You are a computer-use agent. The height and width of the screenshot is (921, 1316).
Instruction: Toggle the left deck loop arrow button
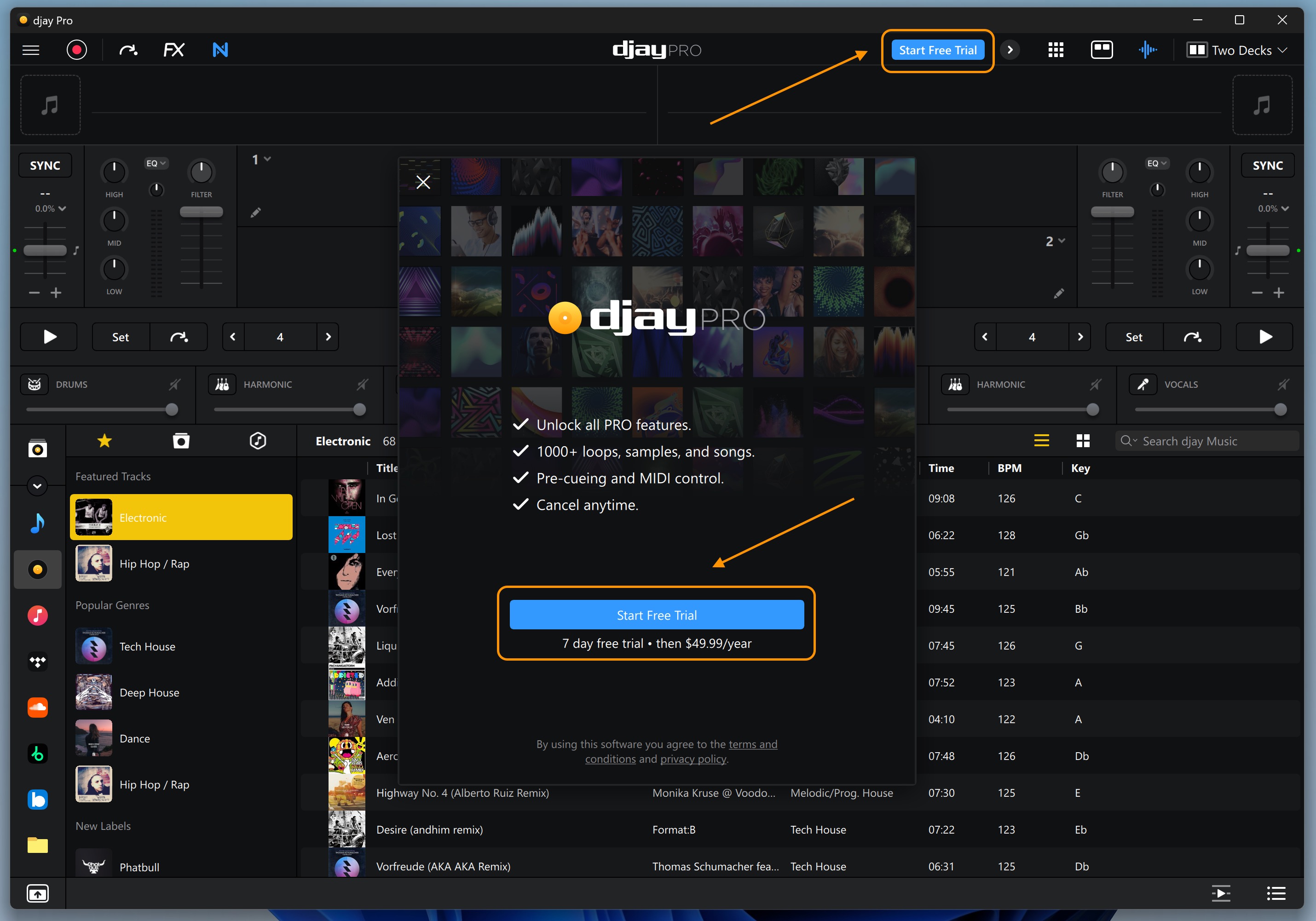click(x=179, y=337)
